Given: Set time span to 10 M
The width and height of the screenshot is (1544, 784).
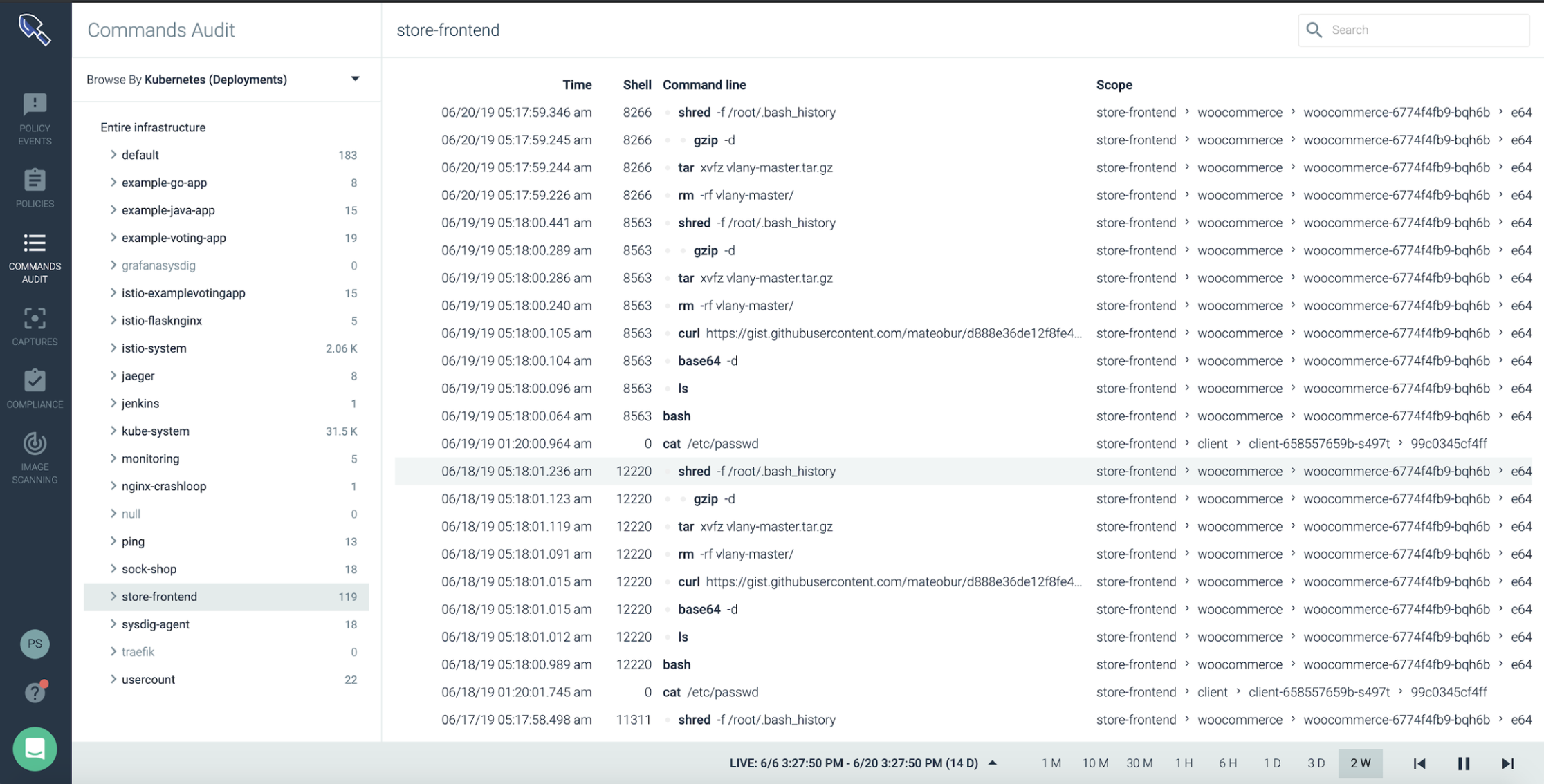Looking at the screenshot, I should pyautogui.click(x=1096, y=763).
